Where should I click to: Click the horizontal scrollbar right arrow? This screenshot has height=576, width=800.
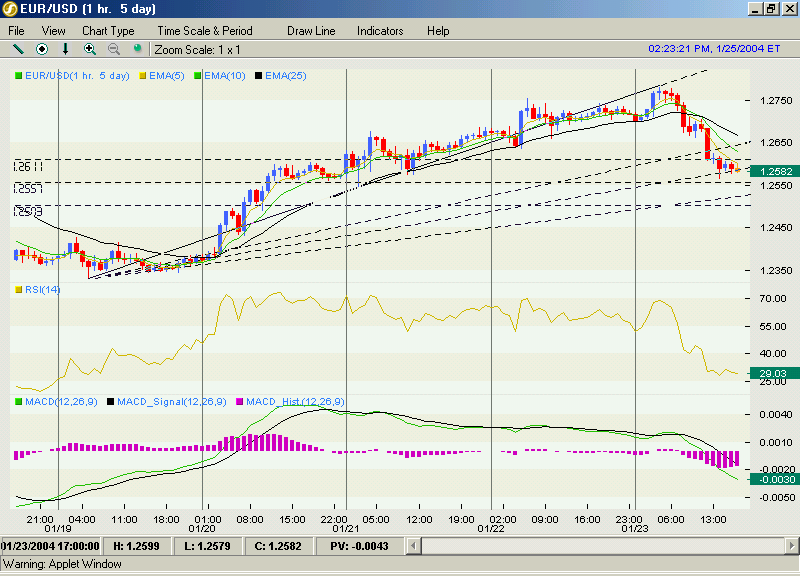pyautogui.click(x=792, y=546)
